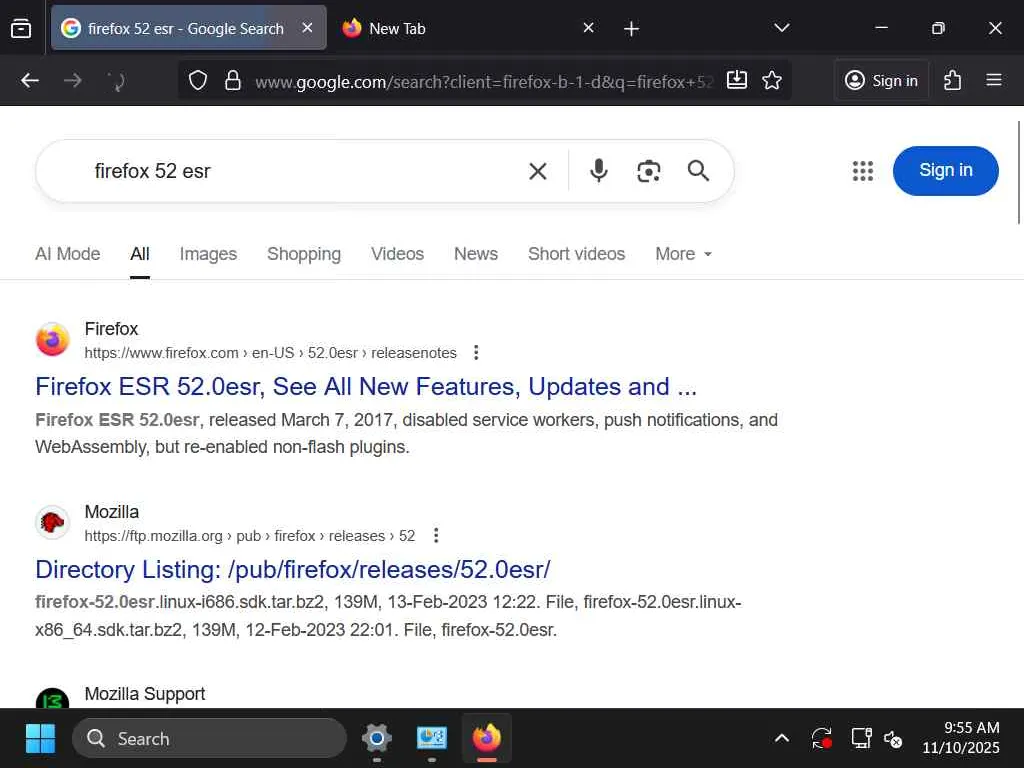Screen dimensions: 1024x768
Task: Open taskbar clock and date
Action: click(x=961, y=738)
